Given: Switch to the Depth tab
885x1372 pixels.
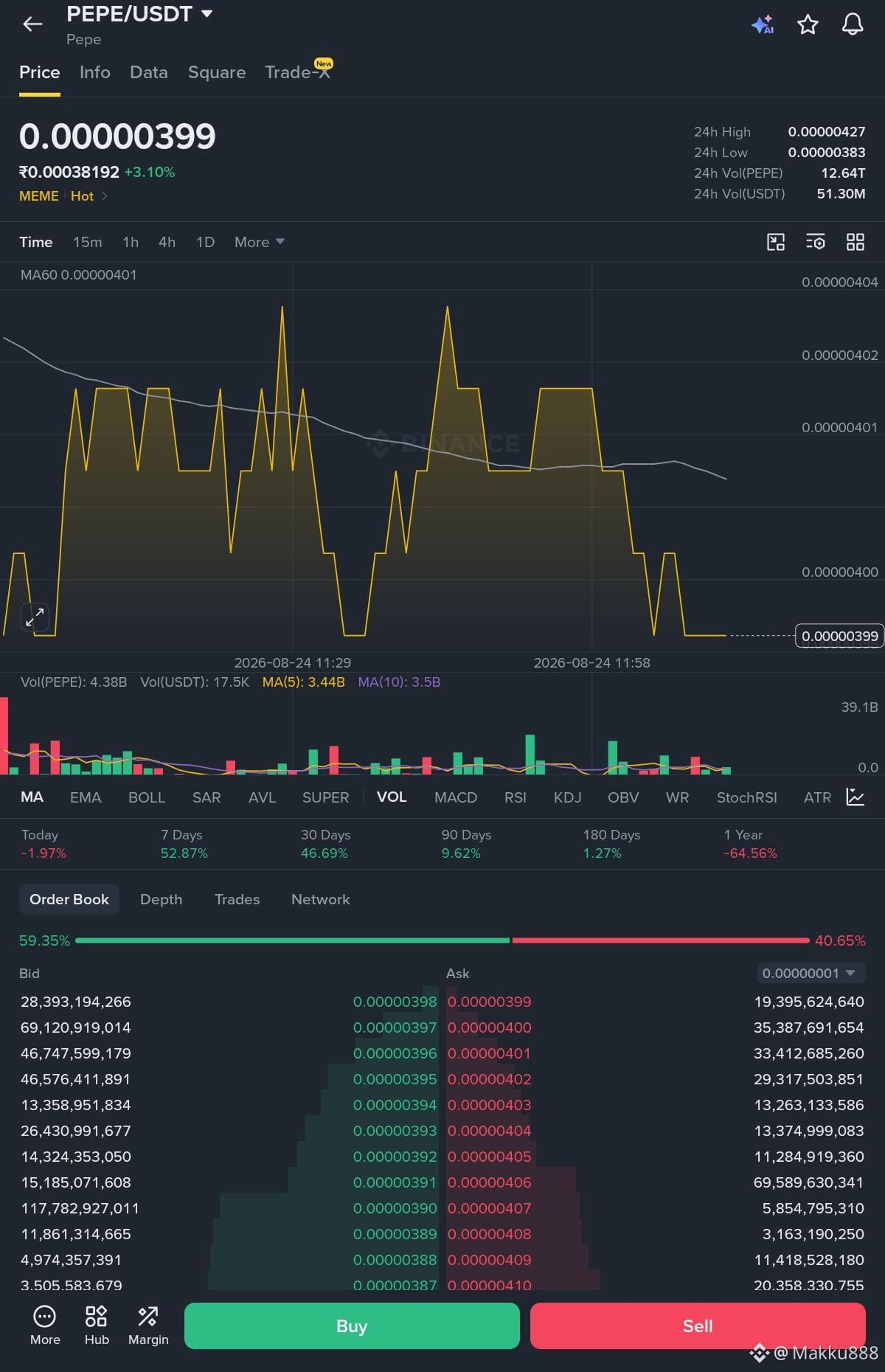Looking at the screenshot, I should tap(162, 899).
